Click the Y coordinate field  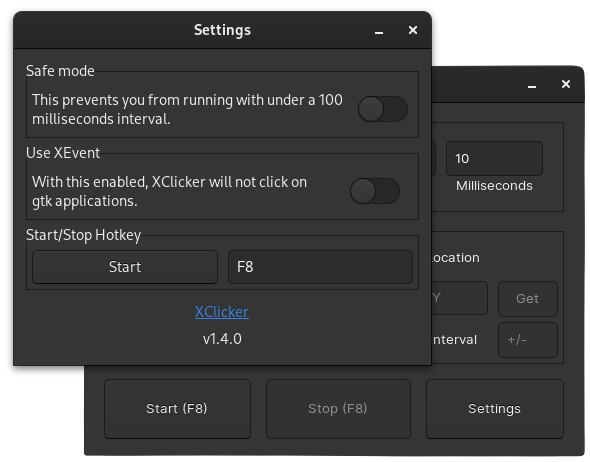(x=460, y=298)
